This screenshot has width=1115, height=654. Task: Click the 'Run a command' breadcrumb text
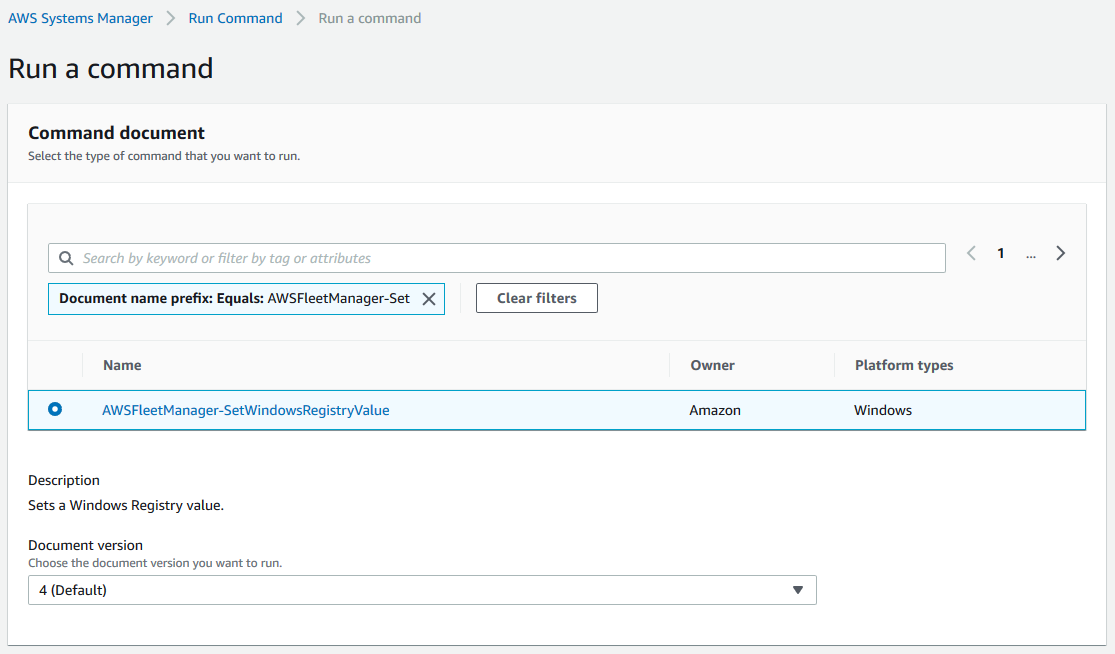pyautogui.click(x=370, y=18)
